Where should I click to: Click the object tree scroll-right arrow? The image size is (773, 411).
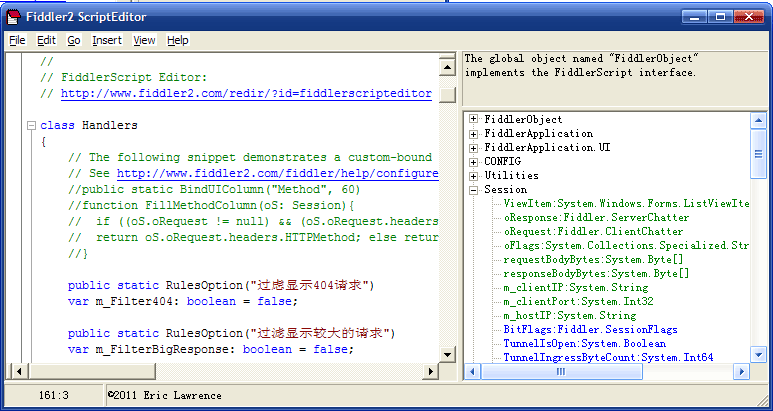741,371
